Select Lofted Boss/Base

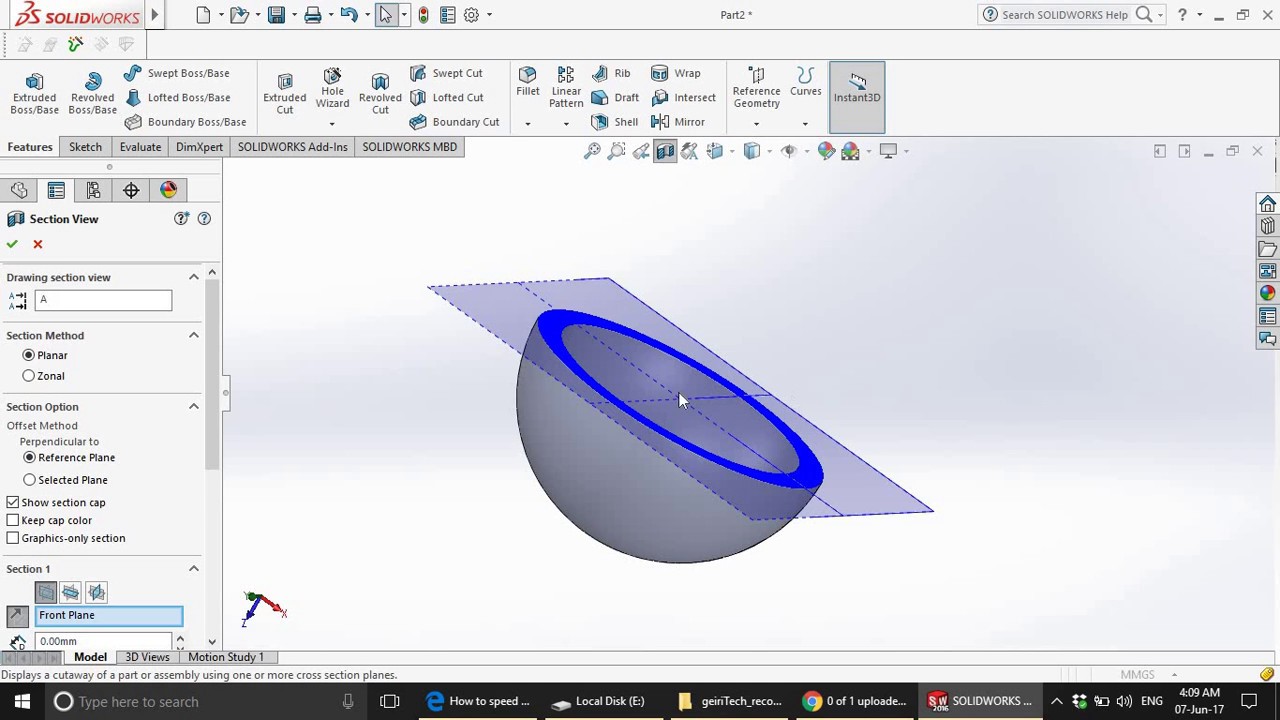[x=177, y=97]
